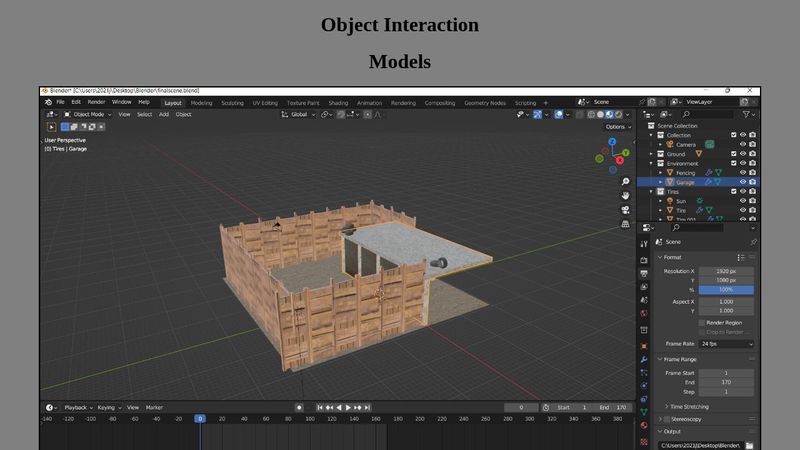Open the Particles properties tab icon
The width and height of the screenshot is (800, 450).
644,373
